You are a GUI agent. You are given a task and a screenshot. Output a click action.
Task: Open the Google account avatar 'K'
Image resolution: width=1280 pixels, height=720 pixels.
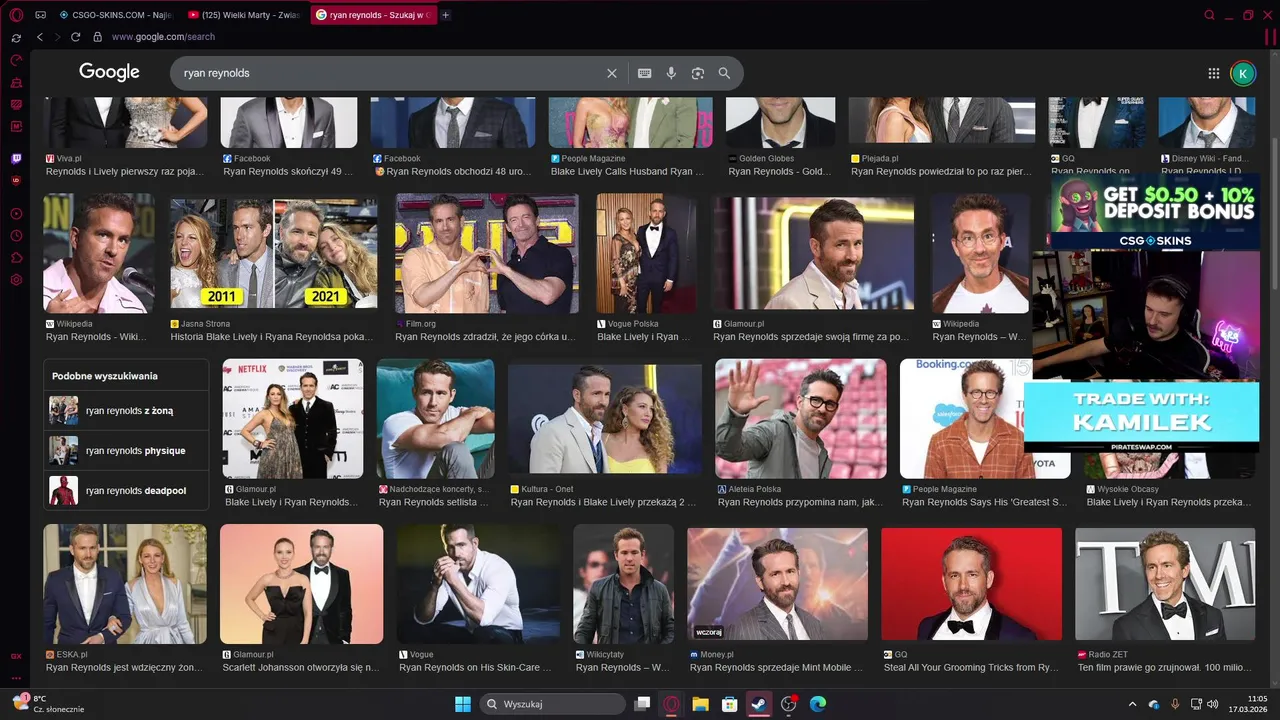point(1243,73)
